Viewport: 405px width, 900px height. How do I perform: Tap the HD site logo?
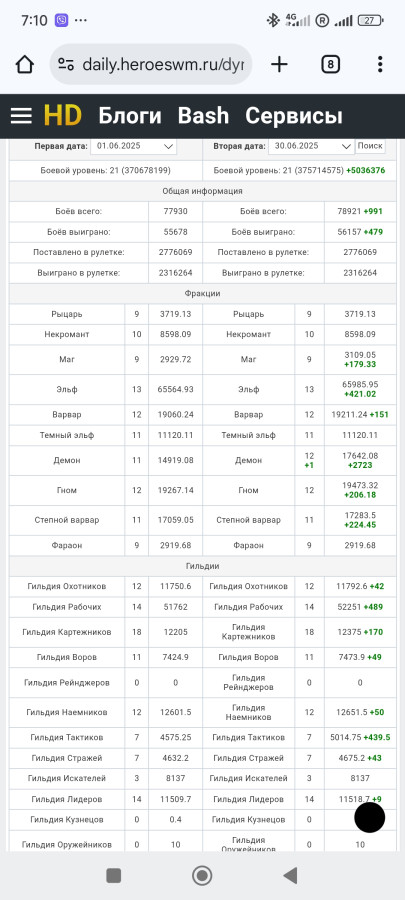click(63, 116)
